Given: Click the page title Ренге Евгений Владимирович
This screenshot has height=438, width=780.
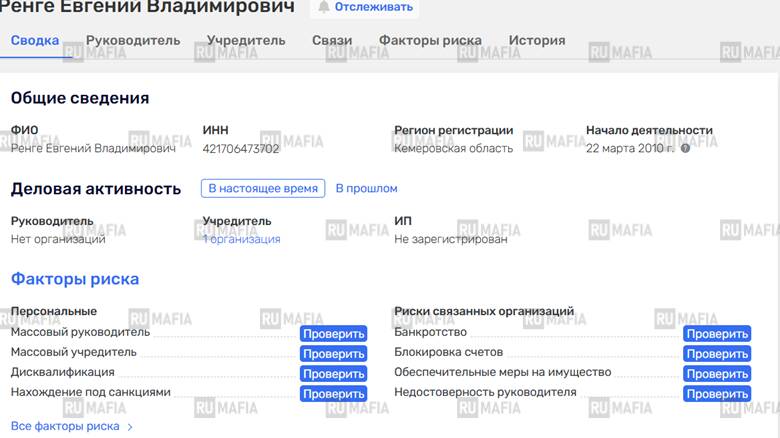Looking at the screenshot, I should (147, 7).
